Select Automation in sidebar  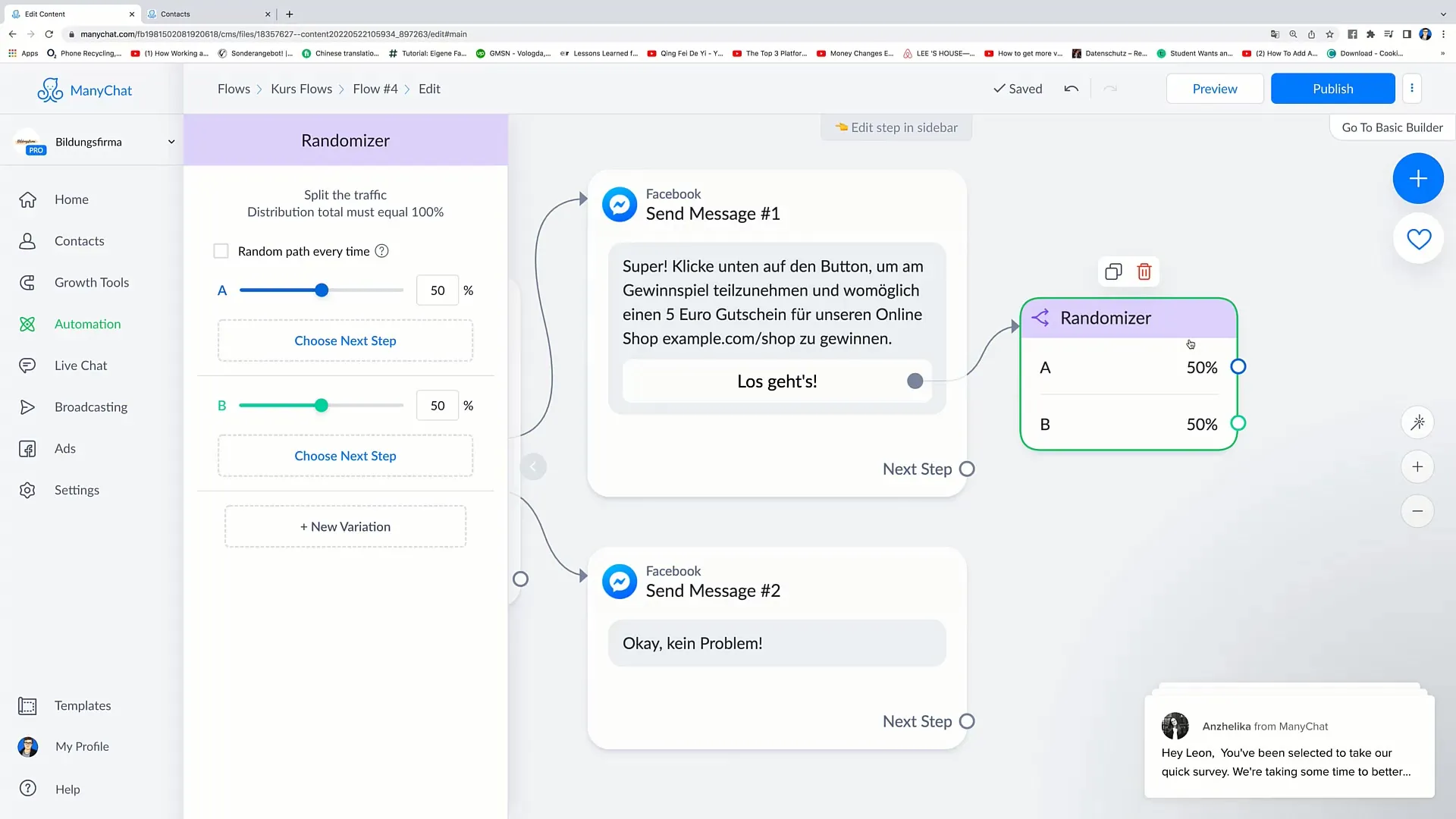(87, 324)
